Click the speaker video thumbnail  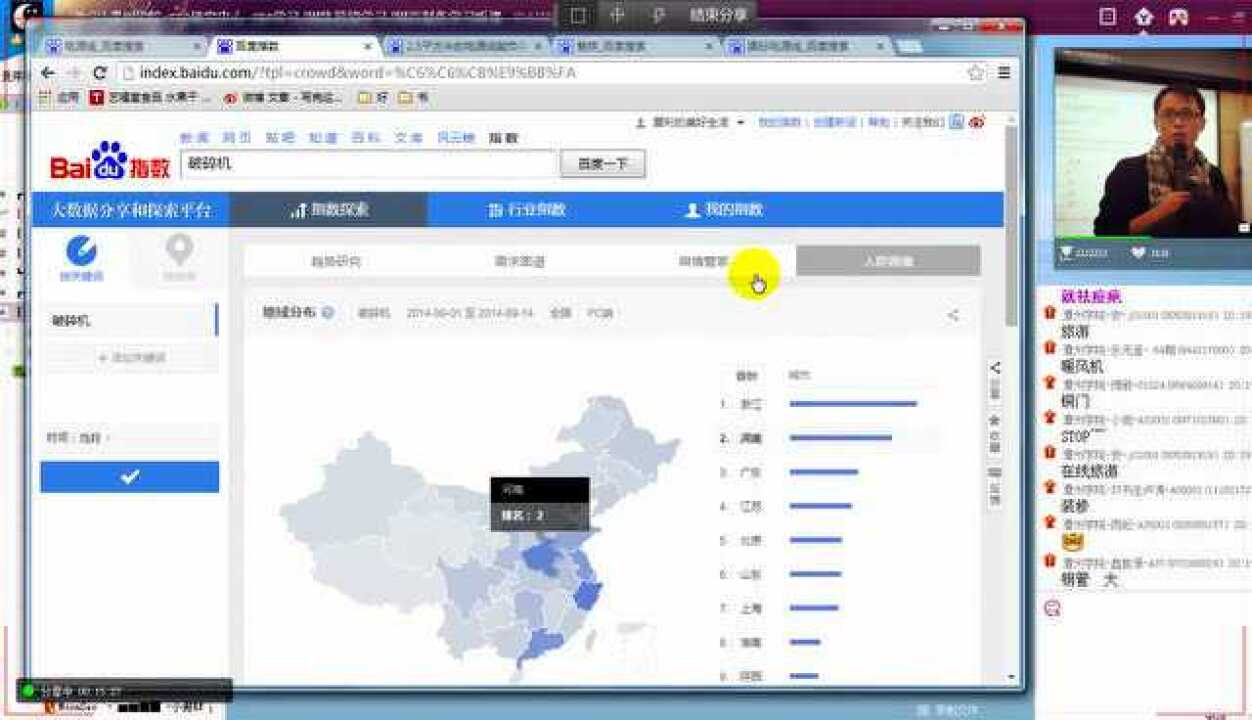point(1153,142)
